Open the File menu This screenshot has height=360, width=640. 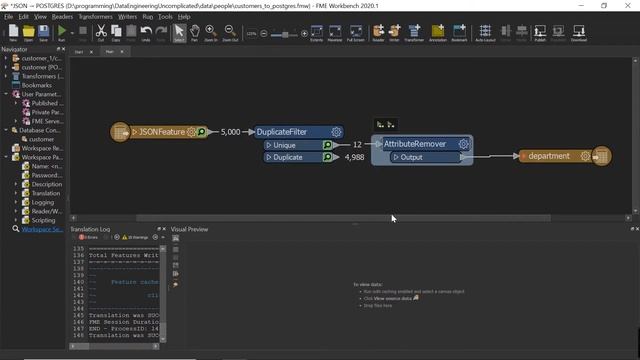9,17
